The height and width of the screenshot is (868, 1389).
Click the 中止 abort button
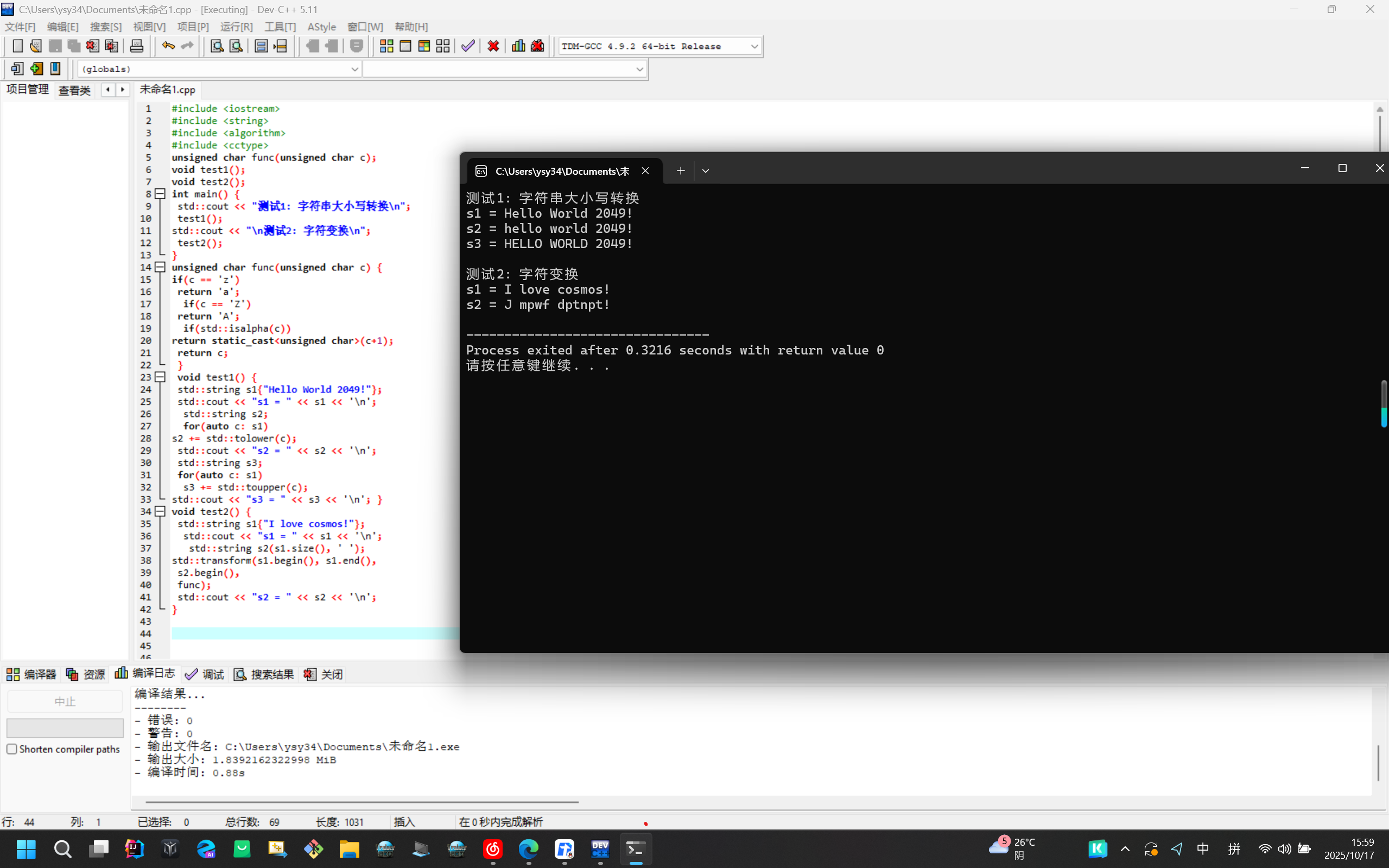tap(65, 701)
